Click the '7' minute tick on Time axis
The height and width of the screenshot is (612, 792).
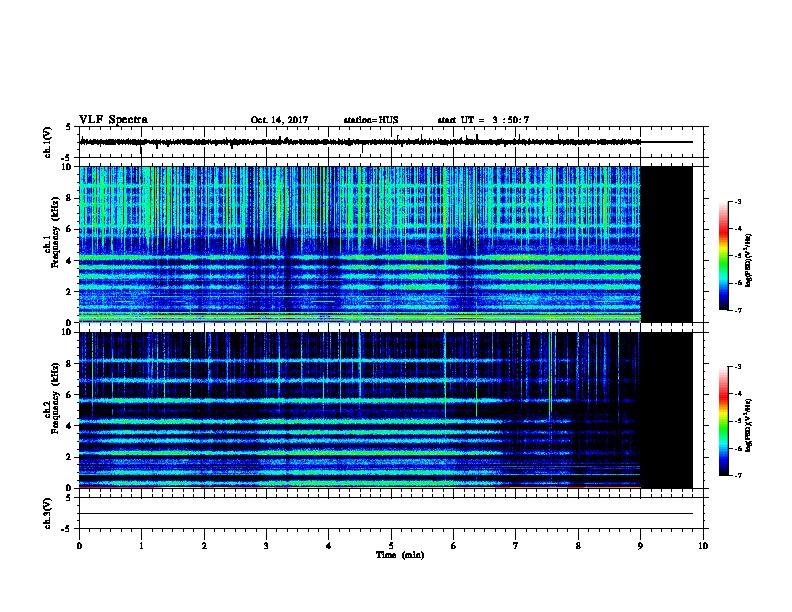[516, 545]
